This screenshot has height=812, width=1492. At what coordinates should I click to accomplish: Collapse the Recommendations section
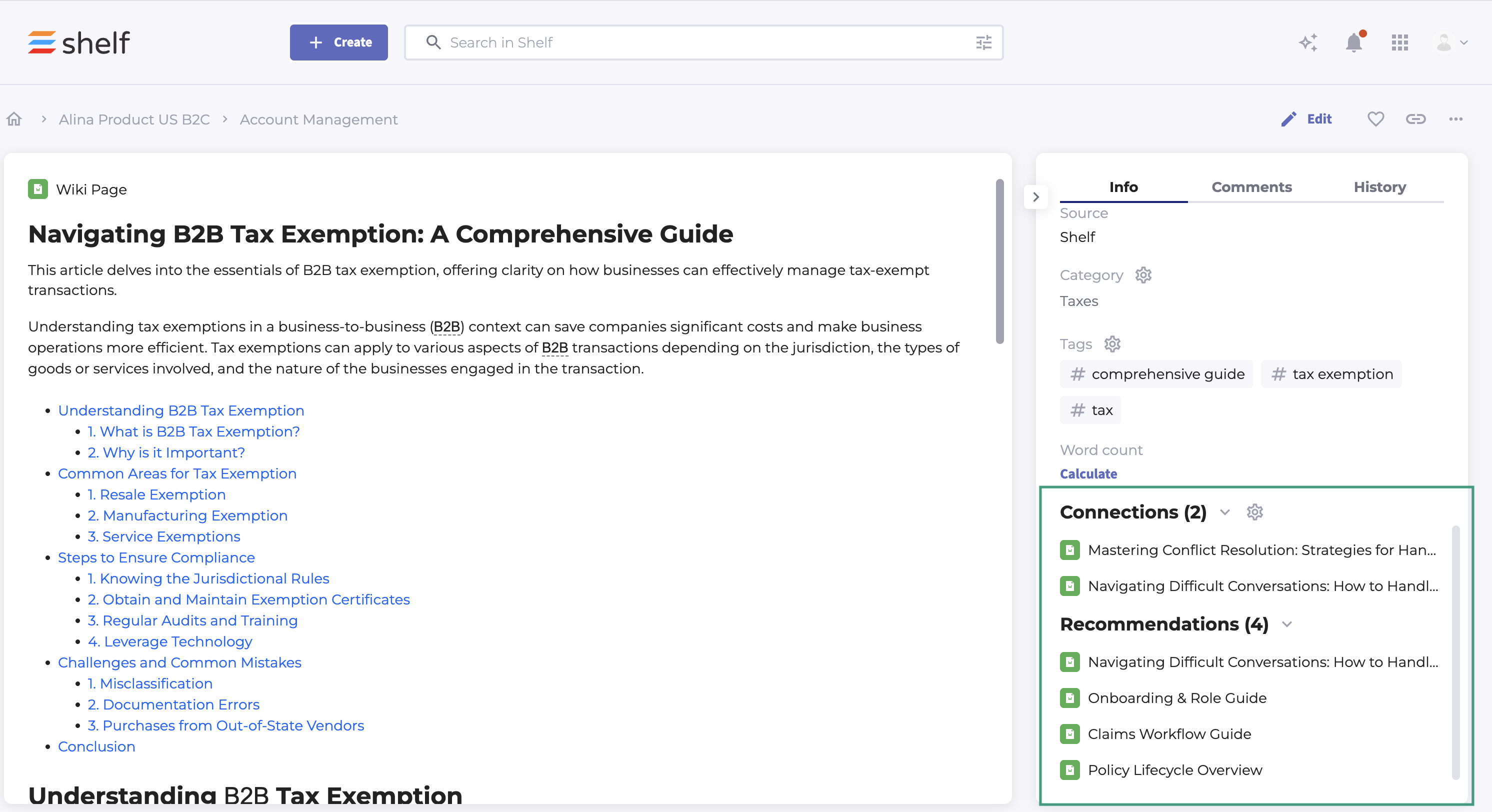pos(1287,624)
